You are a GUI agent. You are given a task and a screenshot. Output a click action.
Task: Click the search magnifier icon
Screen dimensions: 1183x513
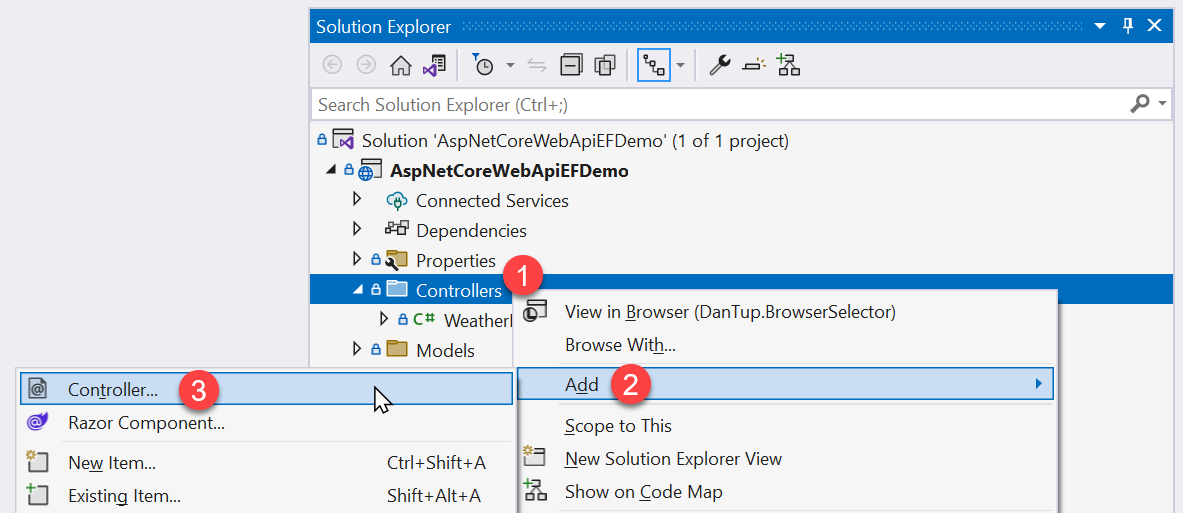tap(1139, 104)
